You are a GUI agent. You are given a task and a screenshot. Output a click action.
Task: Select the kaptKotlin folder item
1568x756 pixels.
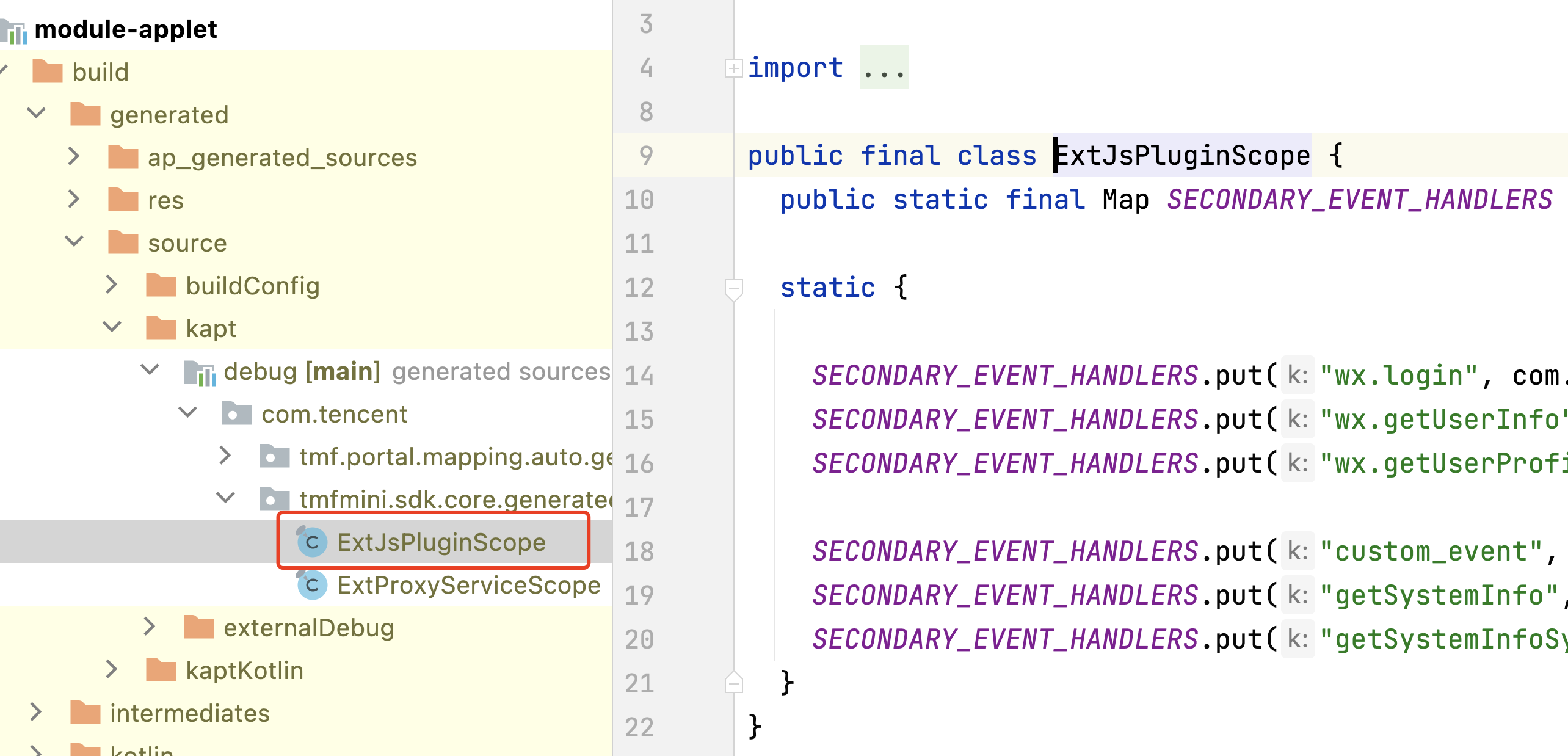[244, 671]
